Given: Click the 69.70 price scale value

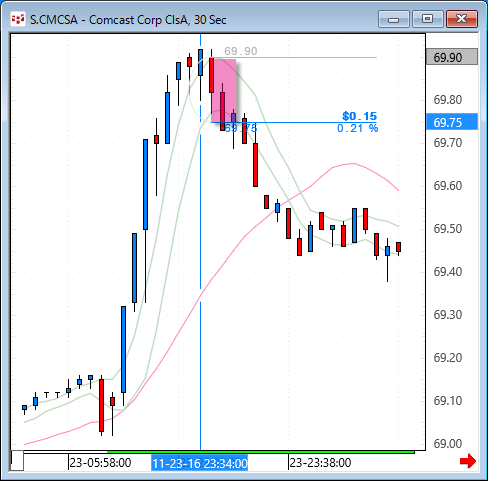Looking at the screenshot, I should click(x=448, y=143).
